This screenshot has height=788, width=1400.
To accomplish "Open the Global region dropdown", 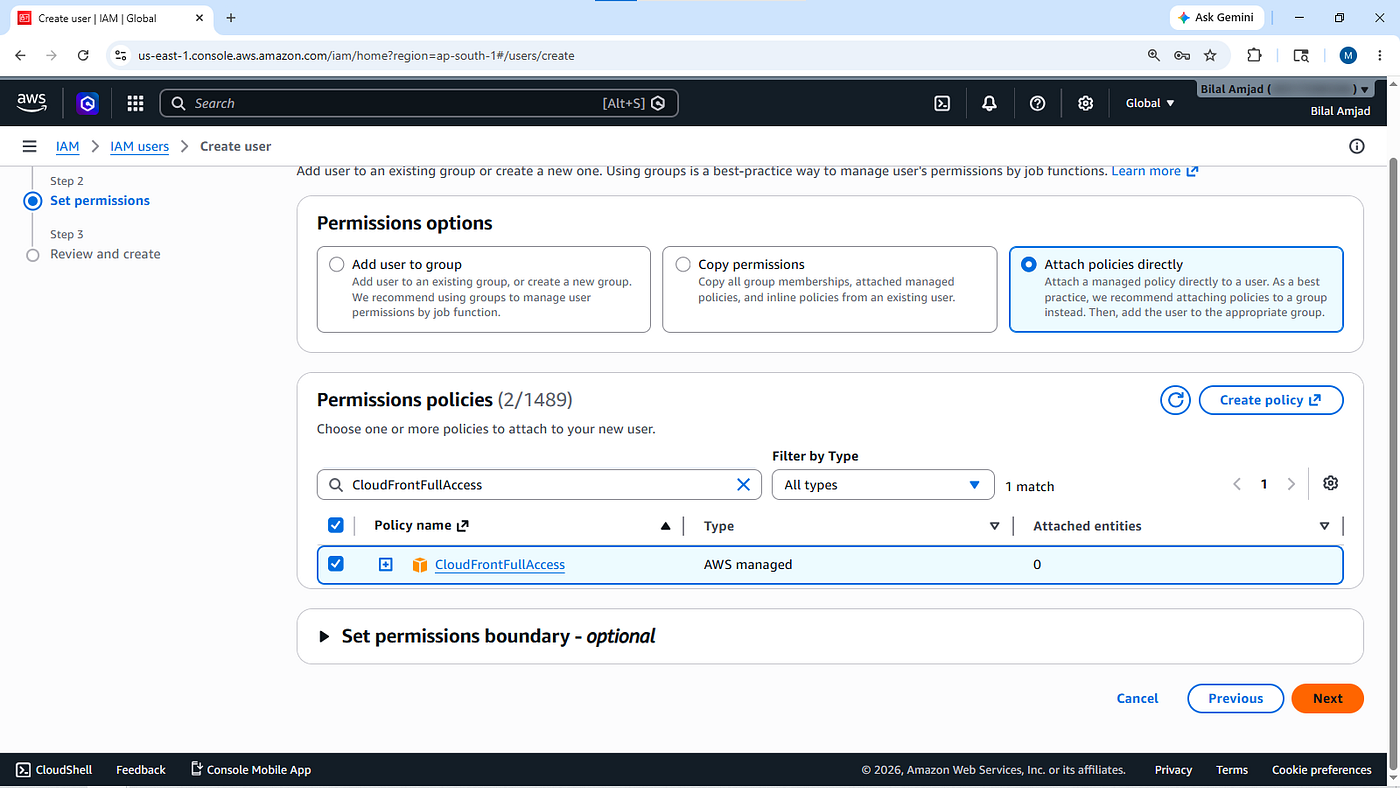I will click(x=1150, y=103).
